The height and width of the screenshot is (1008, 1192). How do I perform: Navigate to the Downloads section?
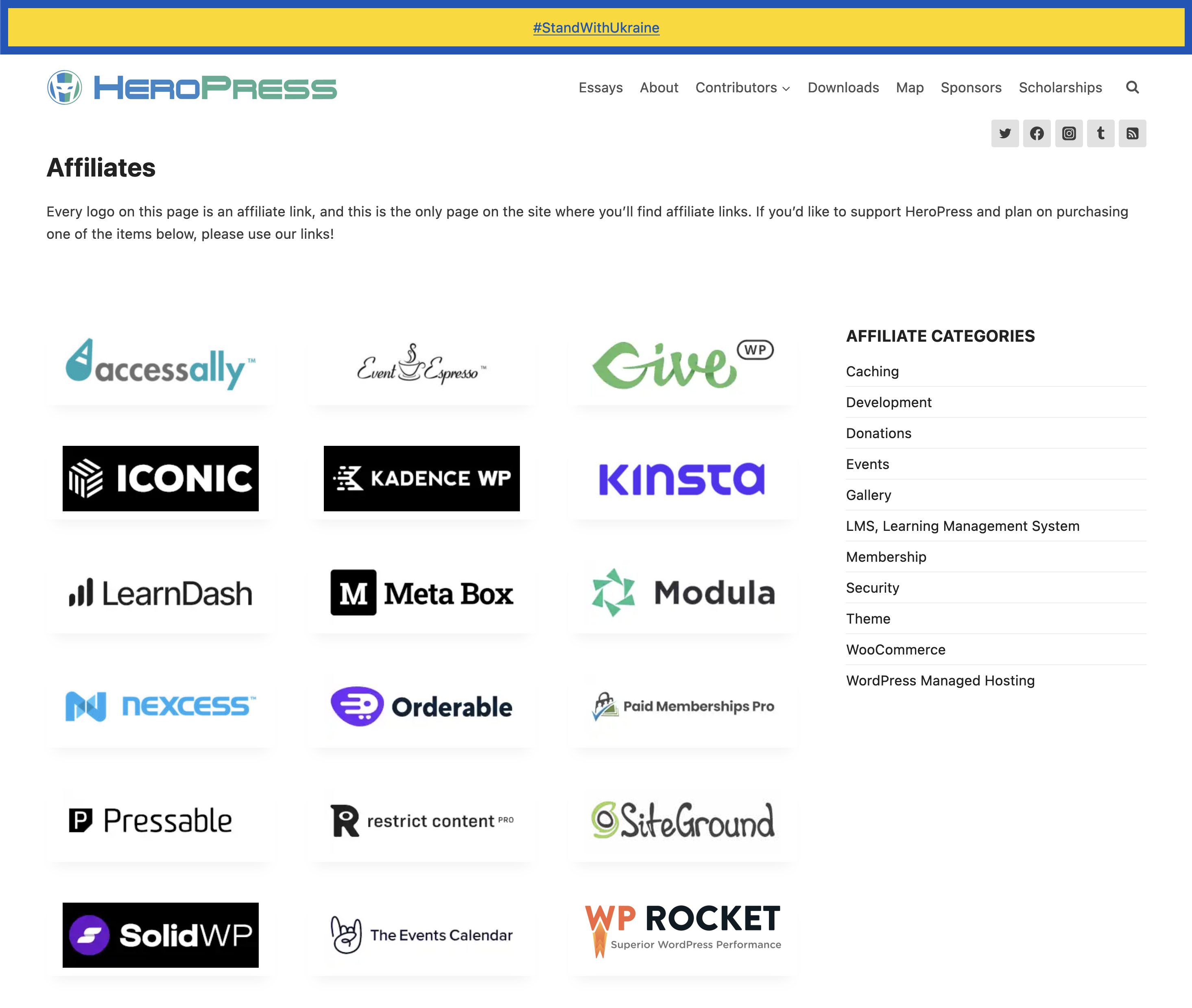tap(843, 87)
